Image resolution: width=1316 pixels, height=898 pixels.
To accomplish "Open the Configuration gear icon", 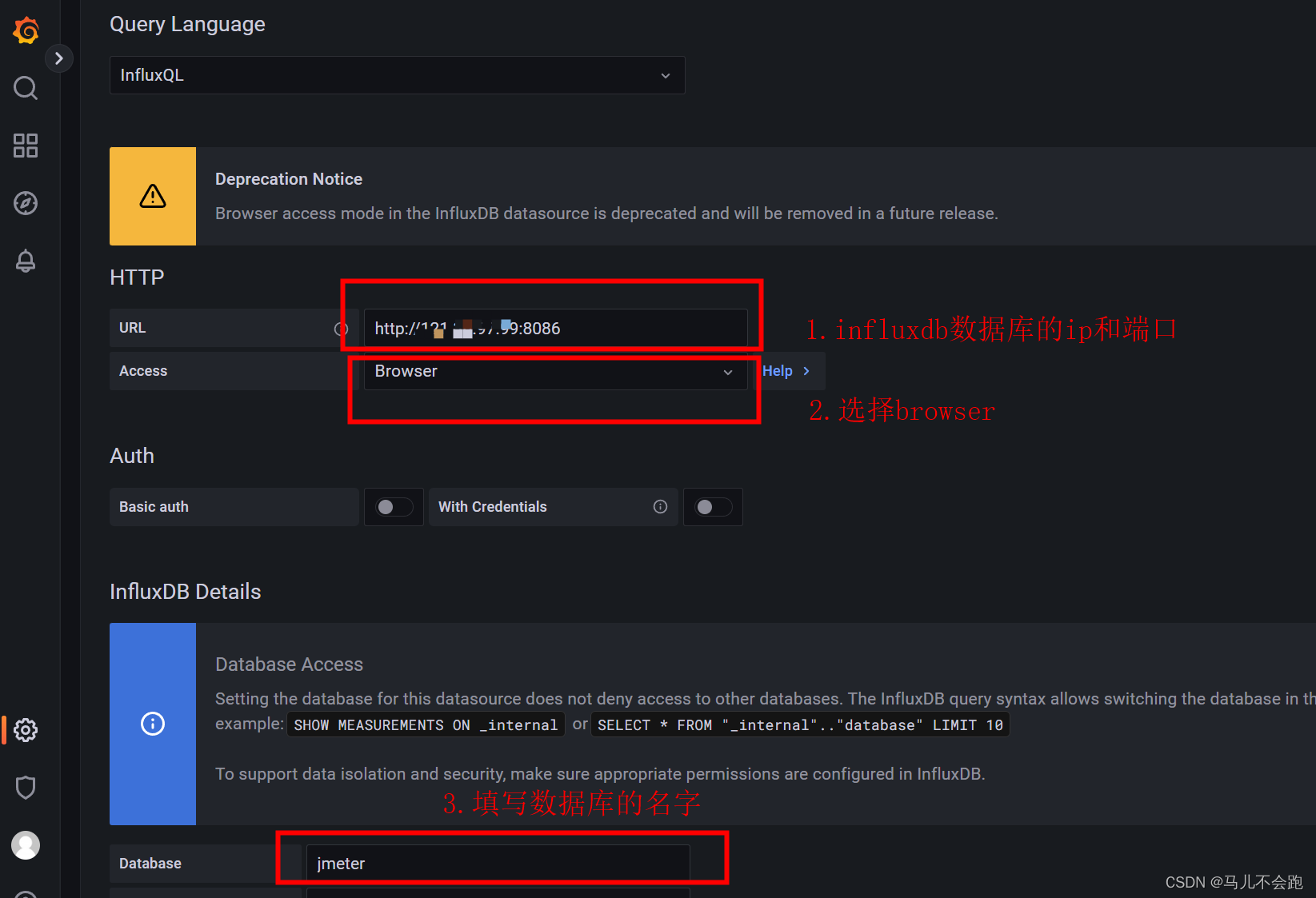I will [26, 730].
